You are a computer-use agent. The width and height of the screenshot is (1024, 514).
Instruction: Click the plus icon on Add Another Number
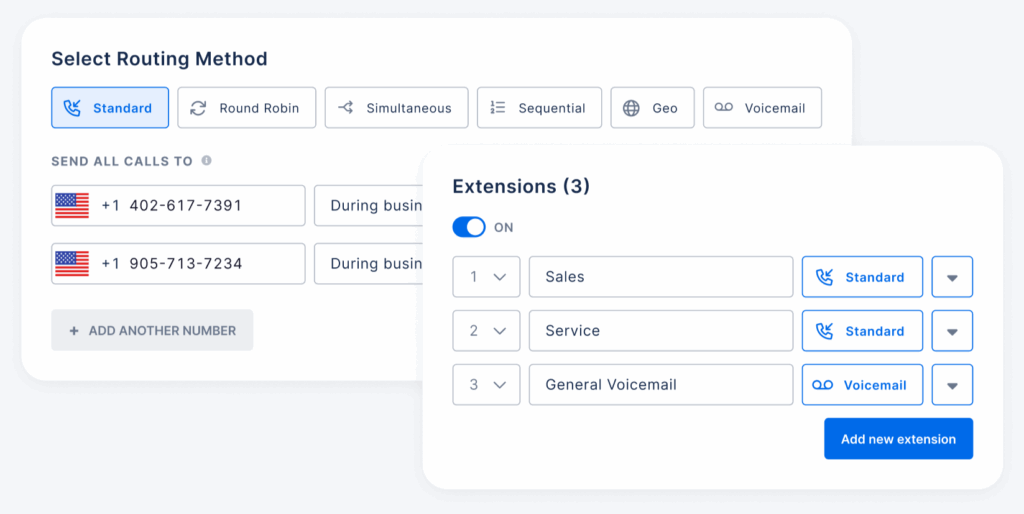click(x=73, y=330)
